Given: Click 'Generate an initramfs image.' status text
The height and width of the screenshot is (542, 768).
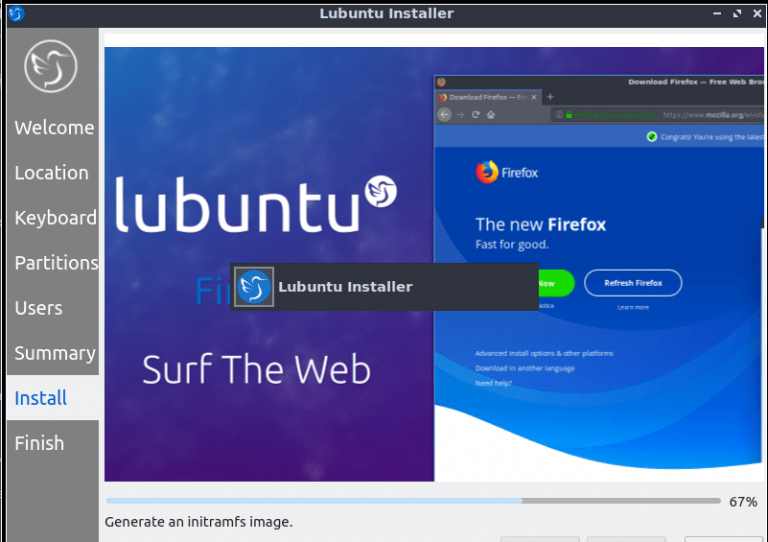Looking at the screenshot, I should 198,522.
